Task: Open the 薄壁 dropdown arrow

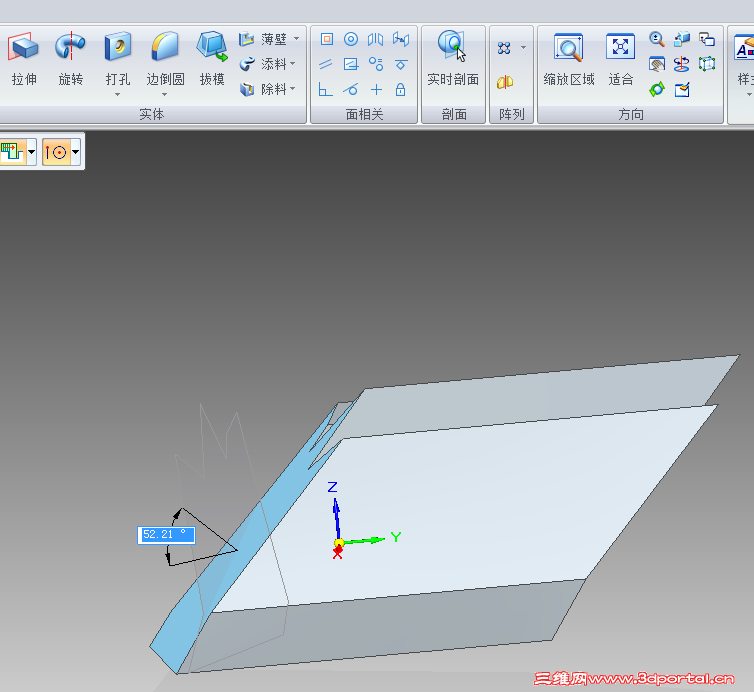Action: (x=296, y=38)
